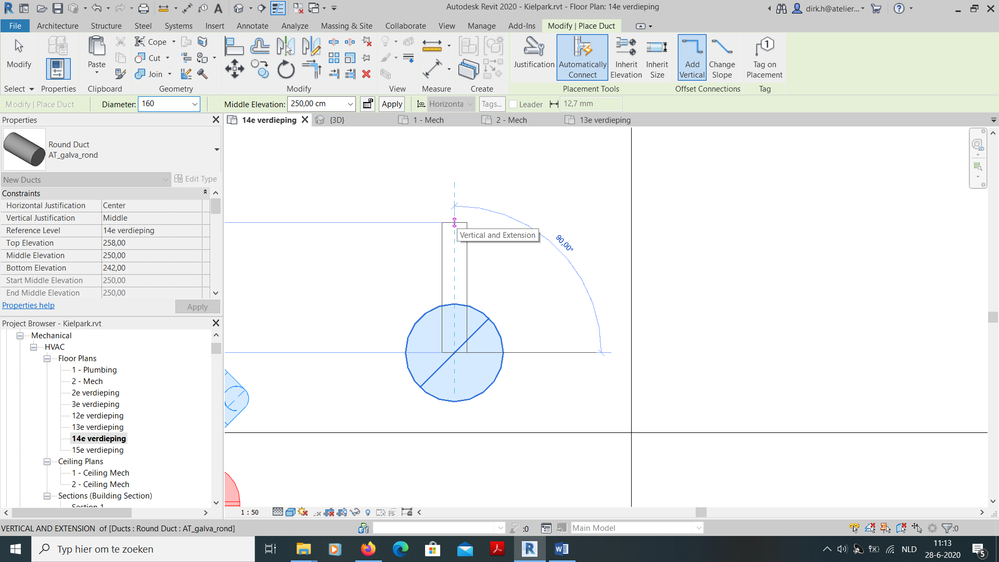Open the Properties palette button in the ribbon
Viewport: 999px width, 562px height.
57,69
